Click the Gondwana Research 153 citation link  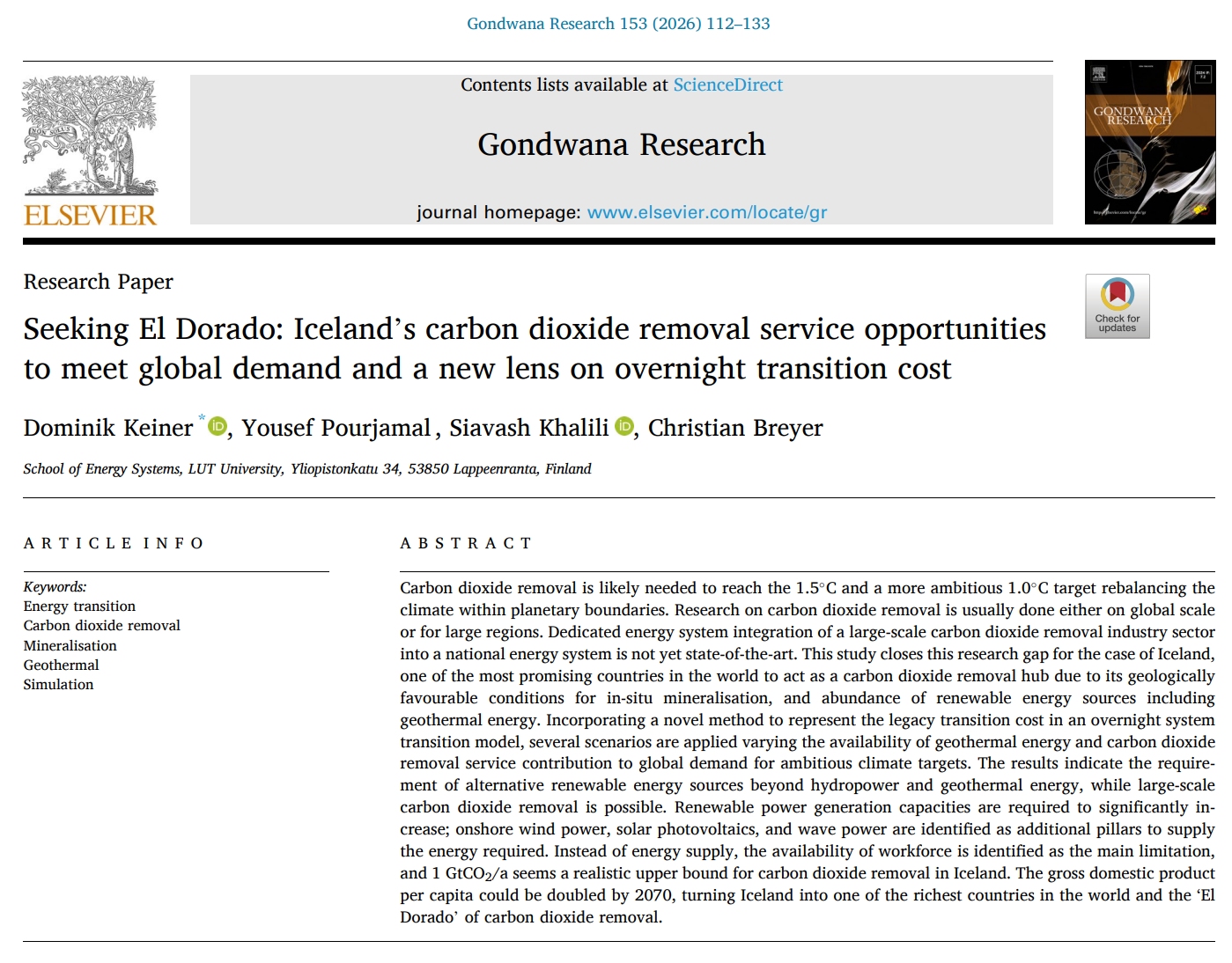[x=618, y=24]
